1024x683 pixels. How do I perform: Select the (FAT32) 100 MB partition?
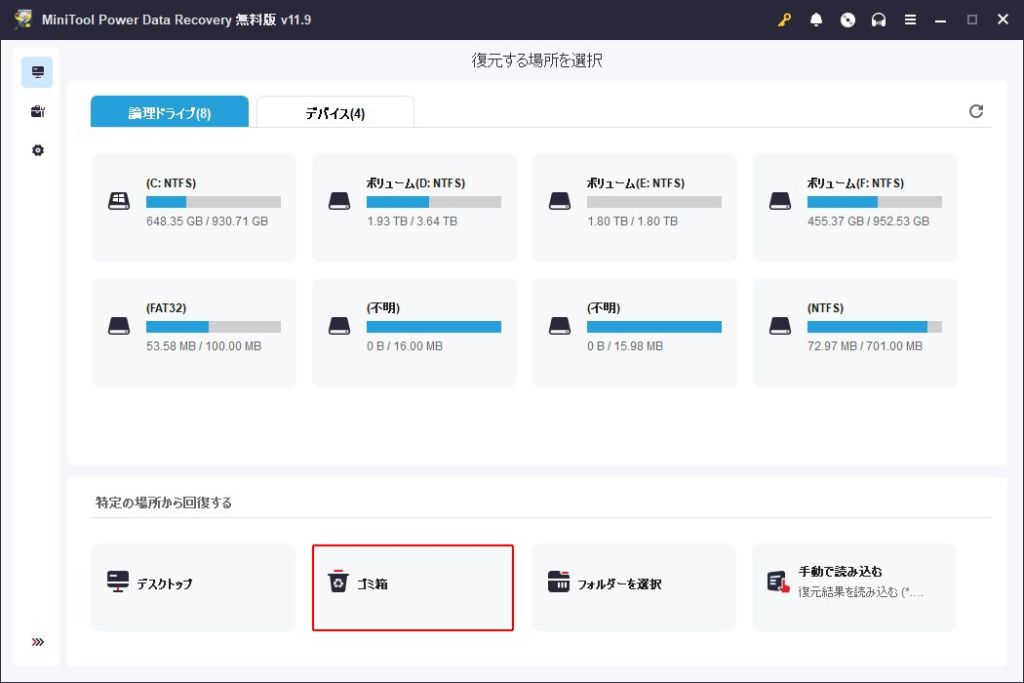click(193, 332)
